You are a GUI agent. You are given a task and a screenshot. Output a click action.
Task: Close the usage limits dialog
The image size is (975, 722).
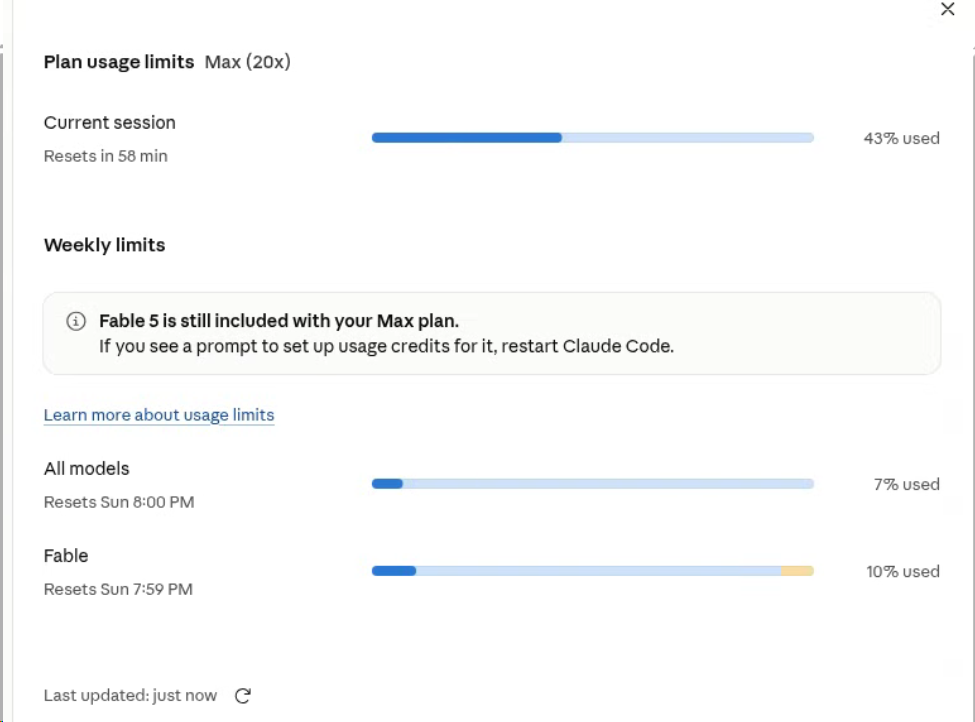tap(947, 9)
